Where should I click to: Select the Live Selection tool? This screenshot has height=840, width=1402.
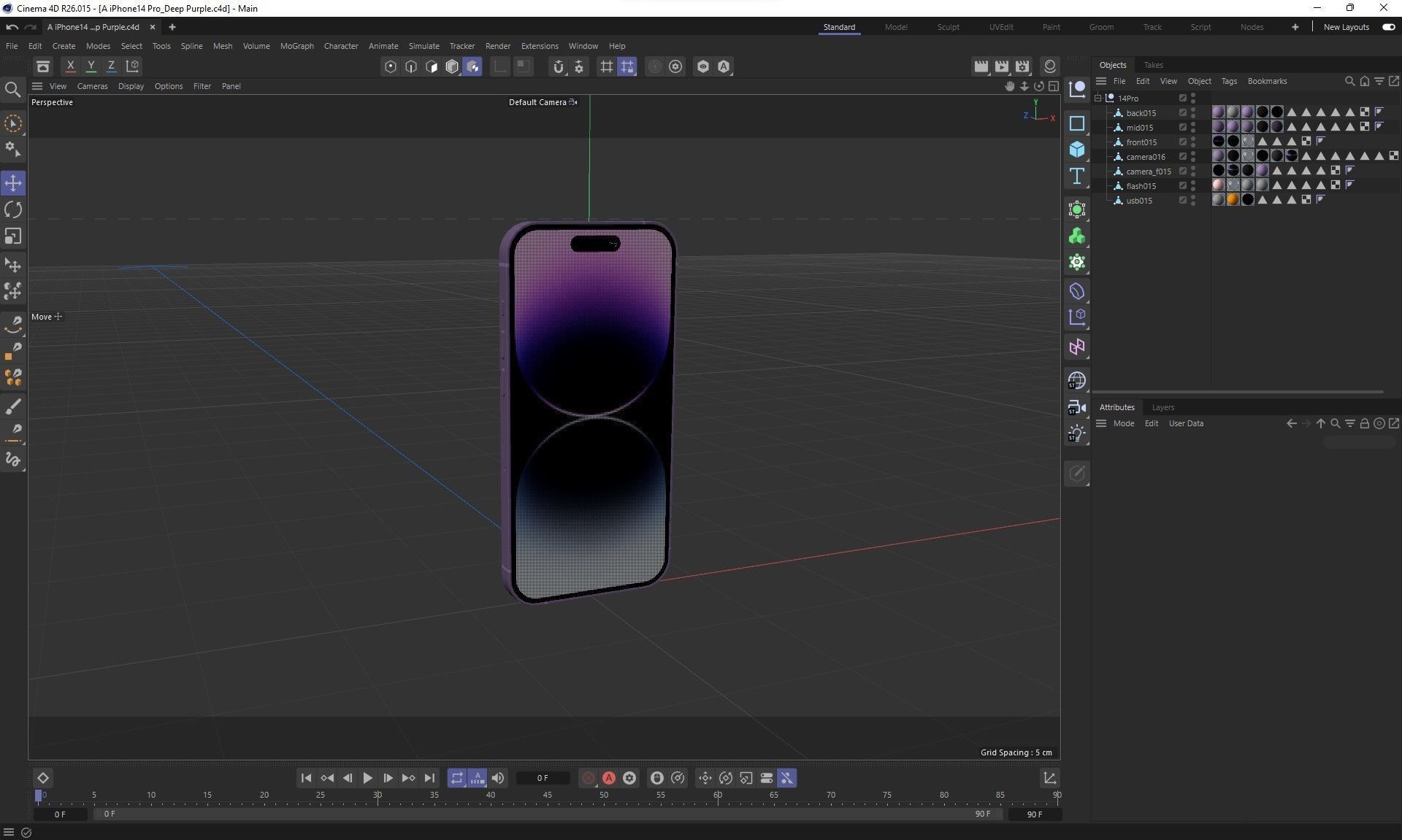(x=13, y=123)
